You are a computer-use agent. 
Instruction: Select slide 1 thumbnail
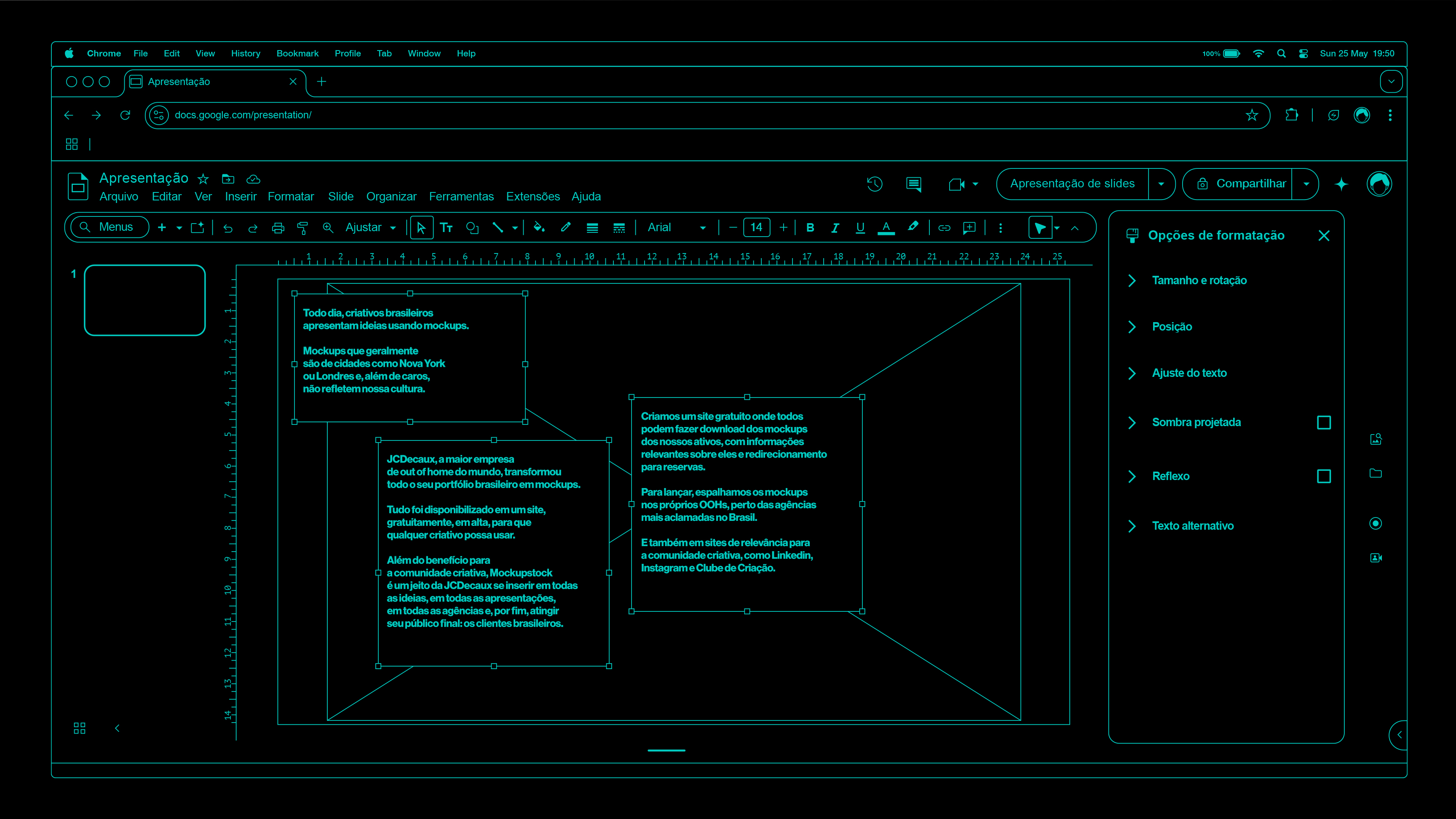(x=145, y=301)
